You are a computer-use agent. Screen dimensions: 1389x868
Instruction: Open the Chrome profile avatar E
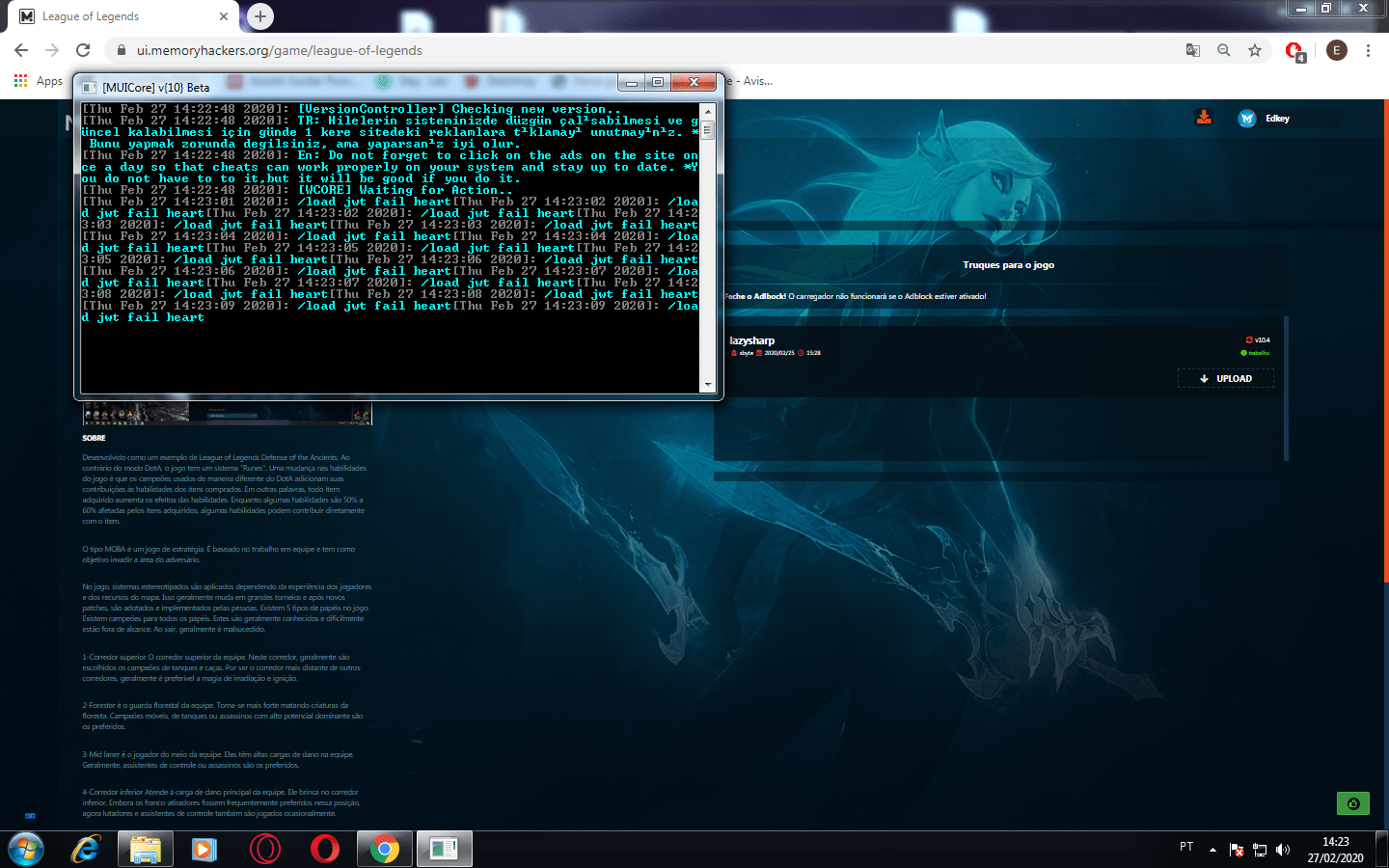(x=1337, y=50)
